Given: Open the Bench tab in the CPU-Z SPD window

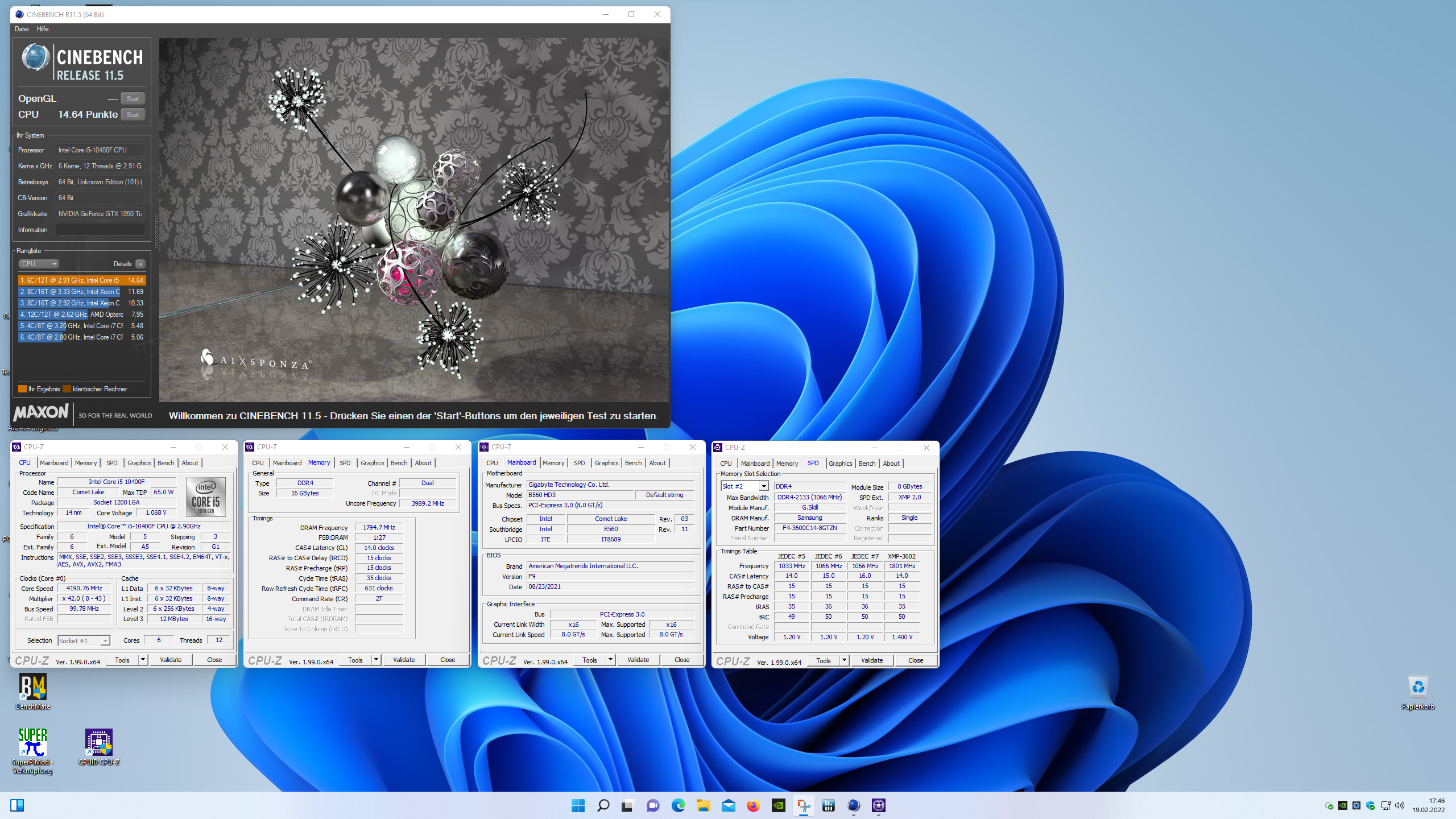Looking at the screenshot, I should [867, 464].
